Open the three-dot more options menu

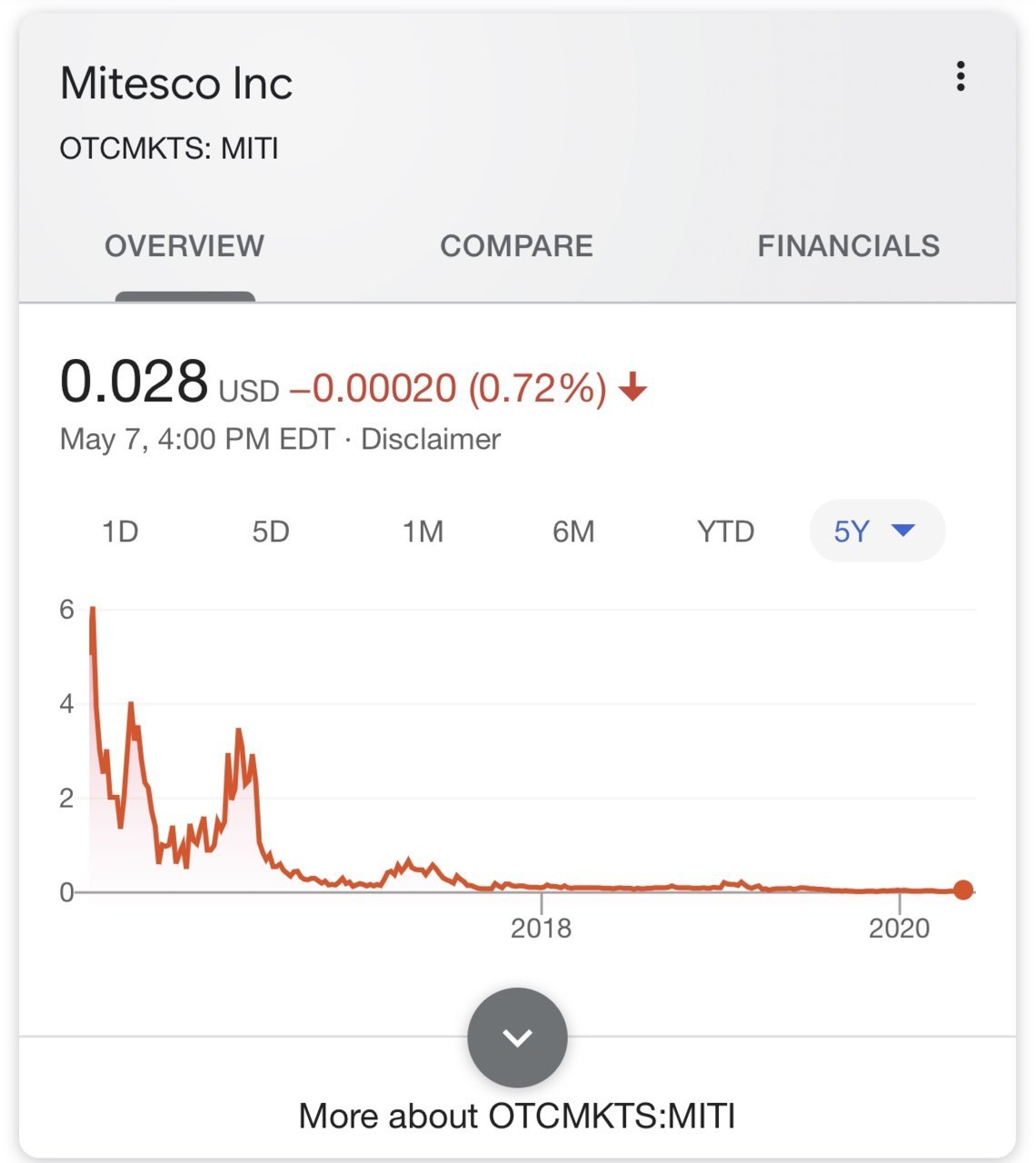(960, 76)
